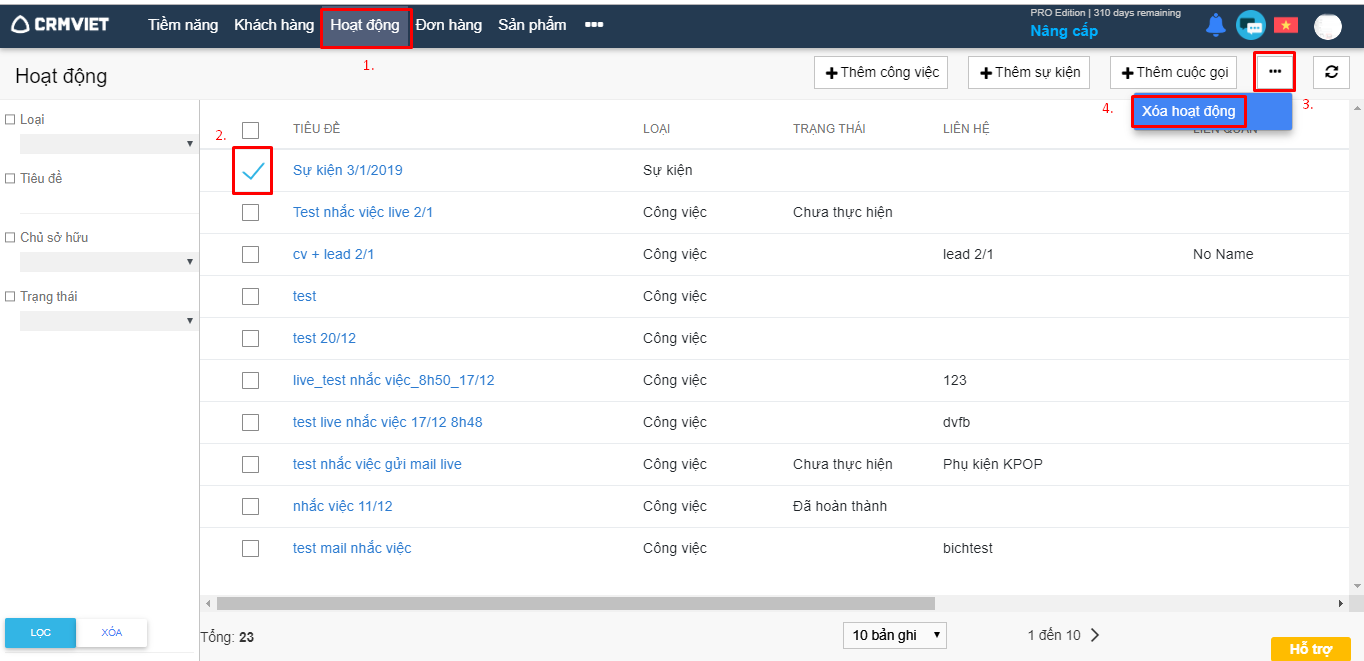Screen dimensions: 1364x661
Task: Open the three-dot more actions button
Action: pyautogui.click(x=1274, y=72)
